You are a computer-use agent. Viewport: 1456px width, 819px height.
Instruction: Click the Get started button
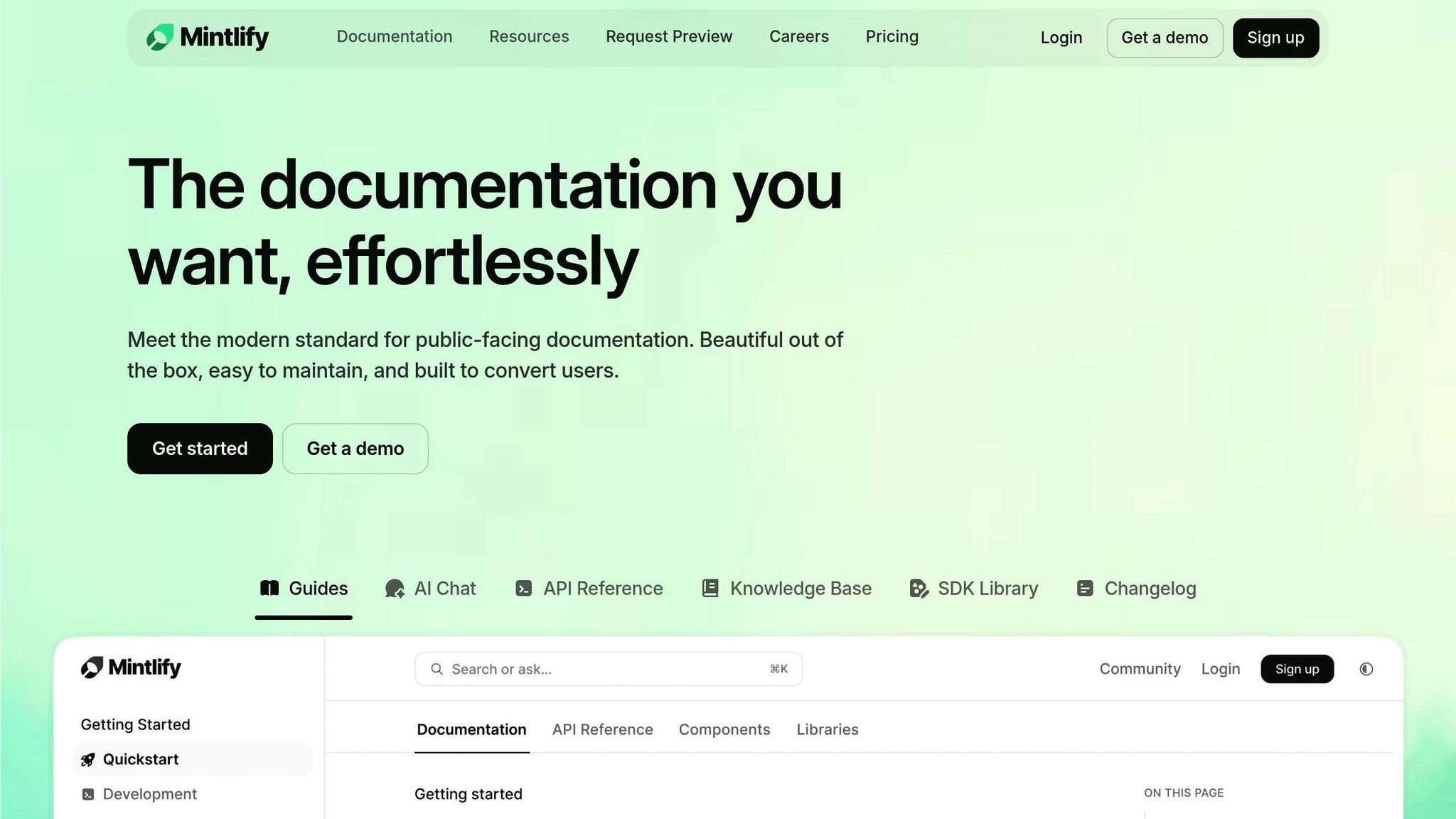pos(199,448)
